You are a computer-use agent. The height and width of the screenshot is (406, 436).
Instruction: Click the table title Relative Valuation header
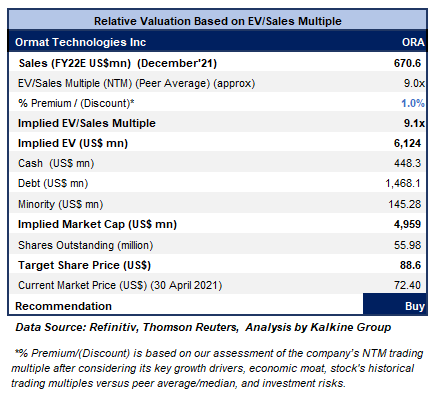(x=218, y=21)
